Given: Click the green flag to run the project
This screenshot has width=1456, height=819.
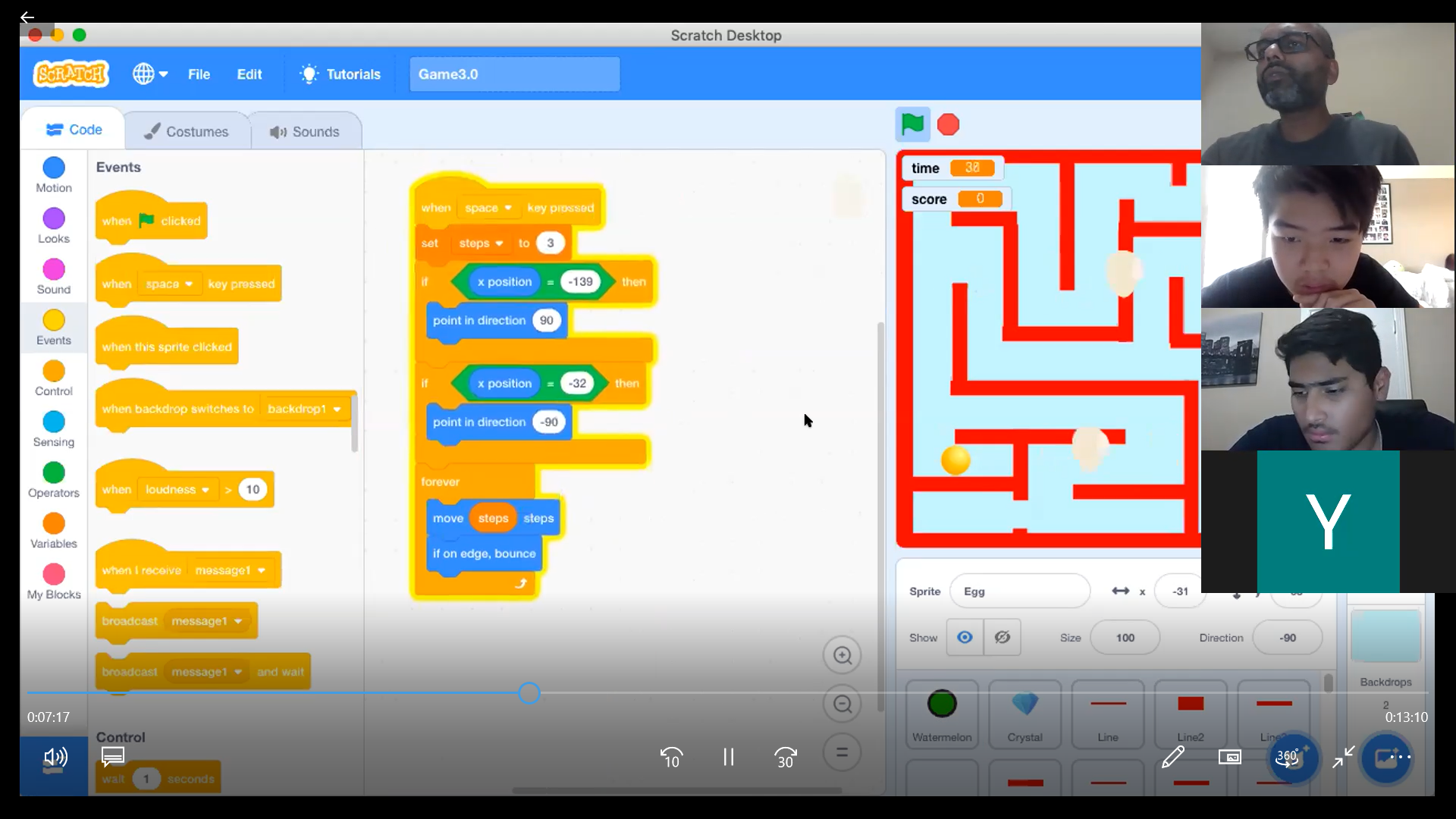Looking at the screenshot, I should (x=912, y=124).
